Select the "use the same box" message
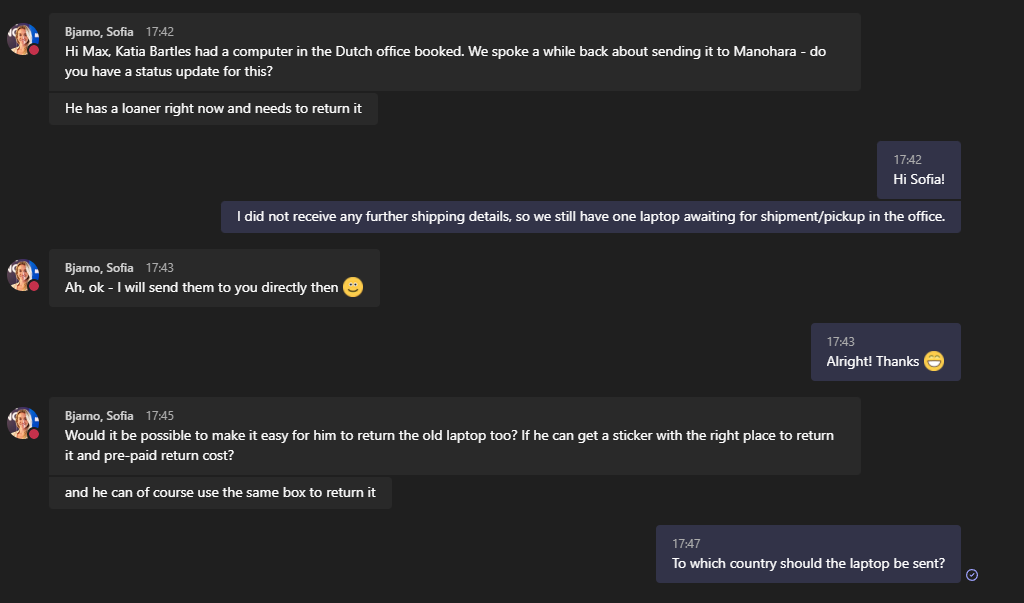The height and width of the screenshot is (603, 1024). point(220,492)
